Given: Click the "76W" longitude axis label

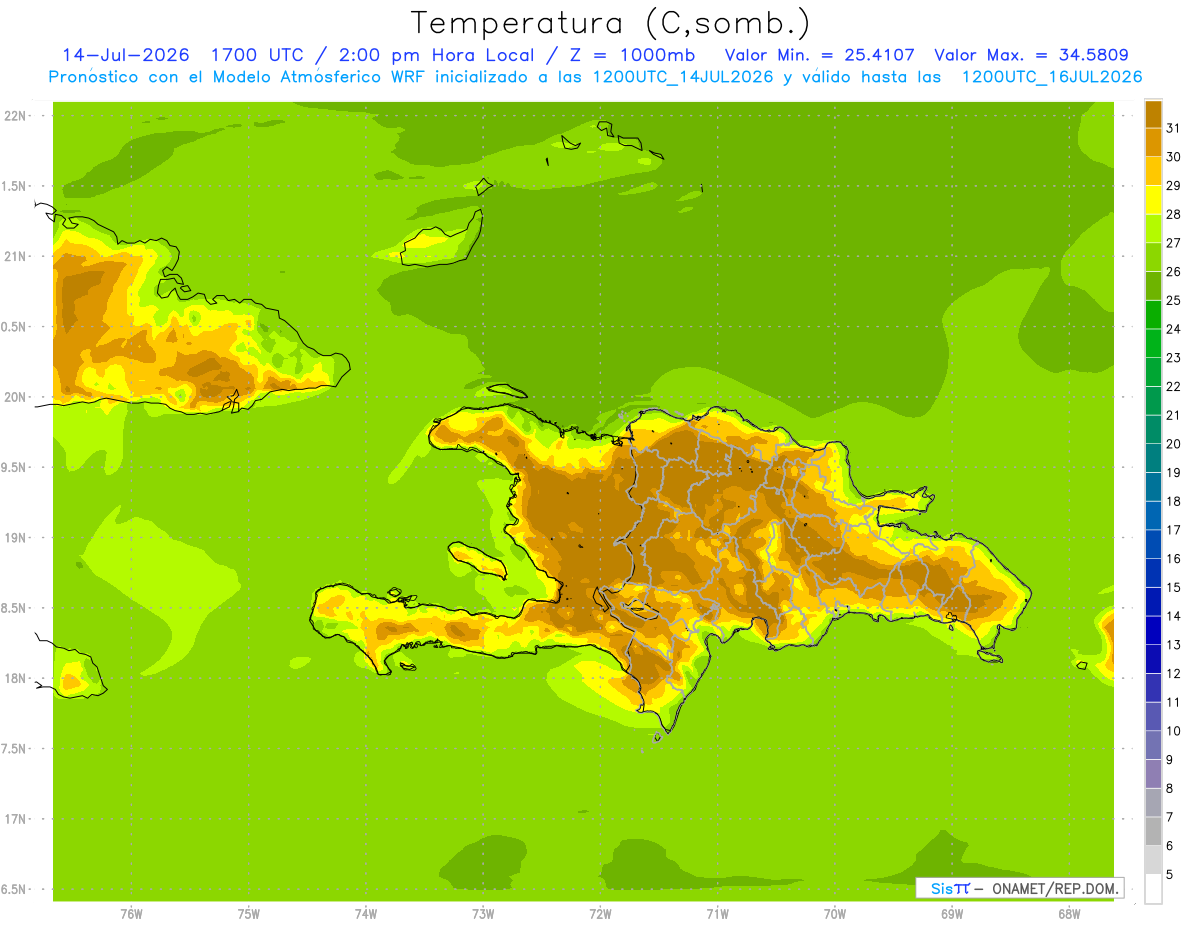Looking at the screenshot, I should tap(131, 914).
